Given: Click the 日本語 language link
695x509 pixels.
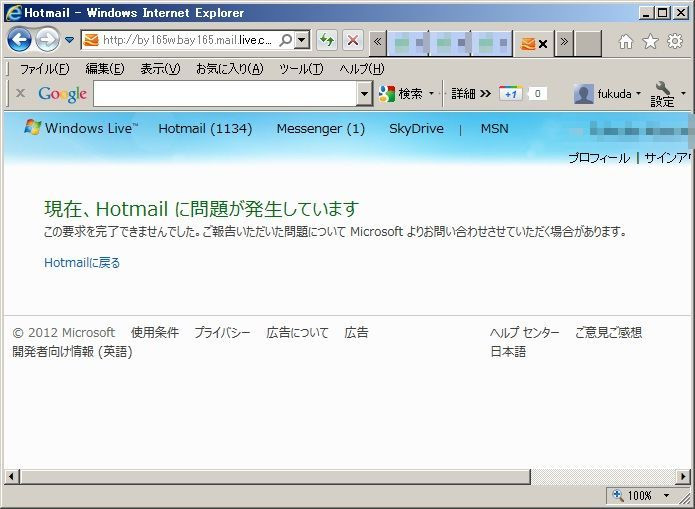Looking at the screenshot, I should [x=508, y=352].
